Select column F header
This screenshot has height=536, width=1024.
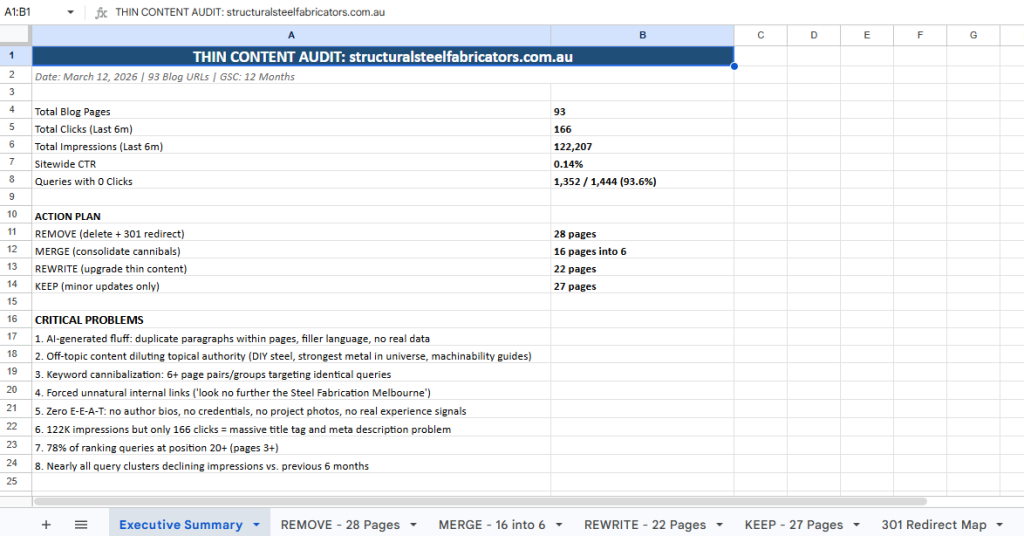(920, 35)
